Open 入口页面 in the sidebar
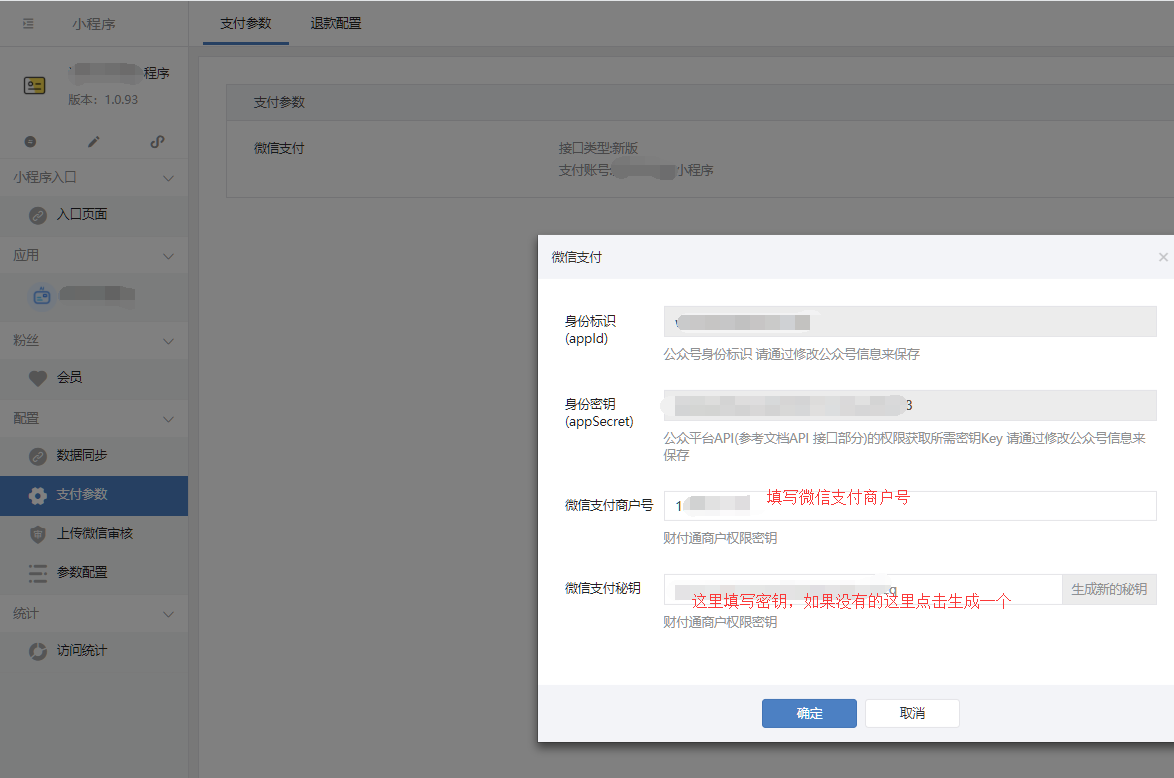This screenshot has width=1174, height=778. pos(81,214)
